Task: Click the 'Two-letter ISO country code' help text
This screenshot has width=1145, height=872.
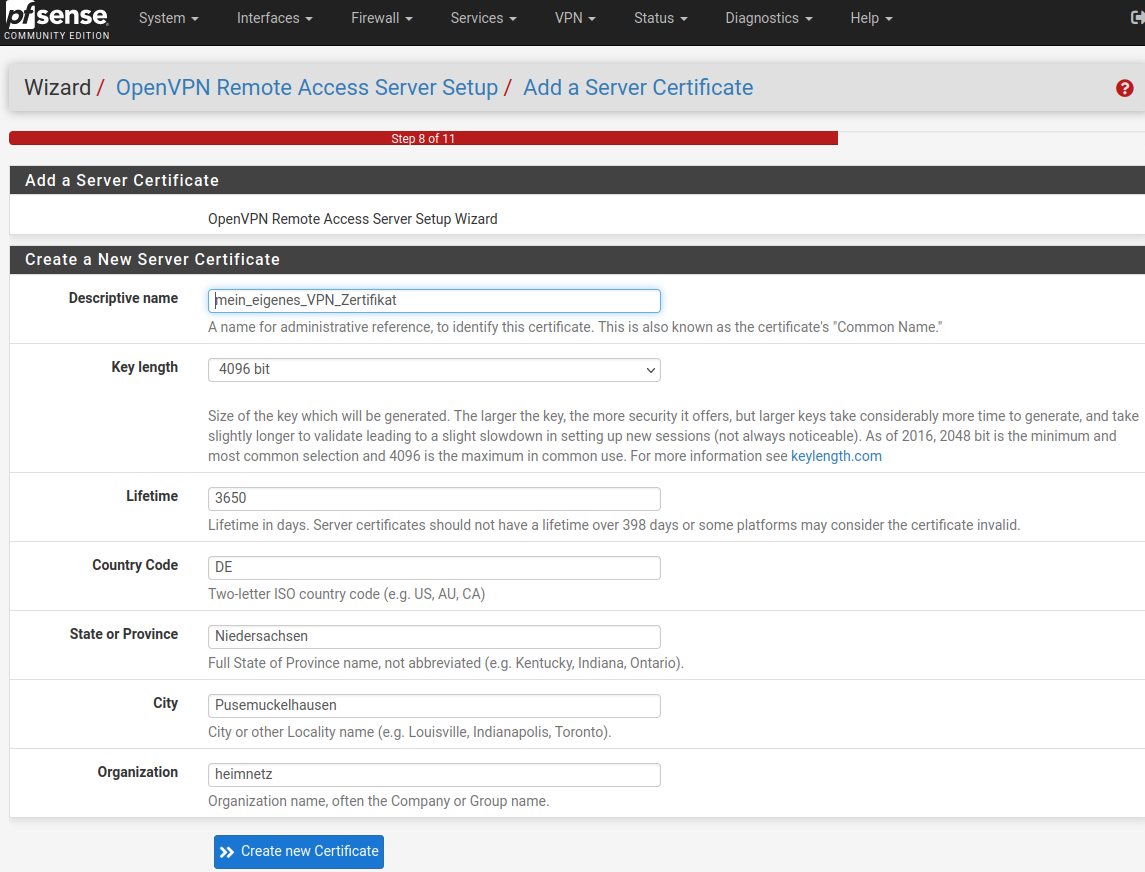Action: (346, 594)
